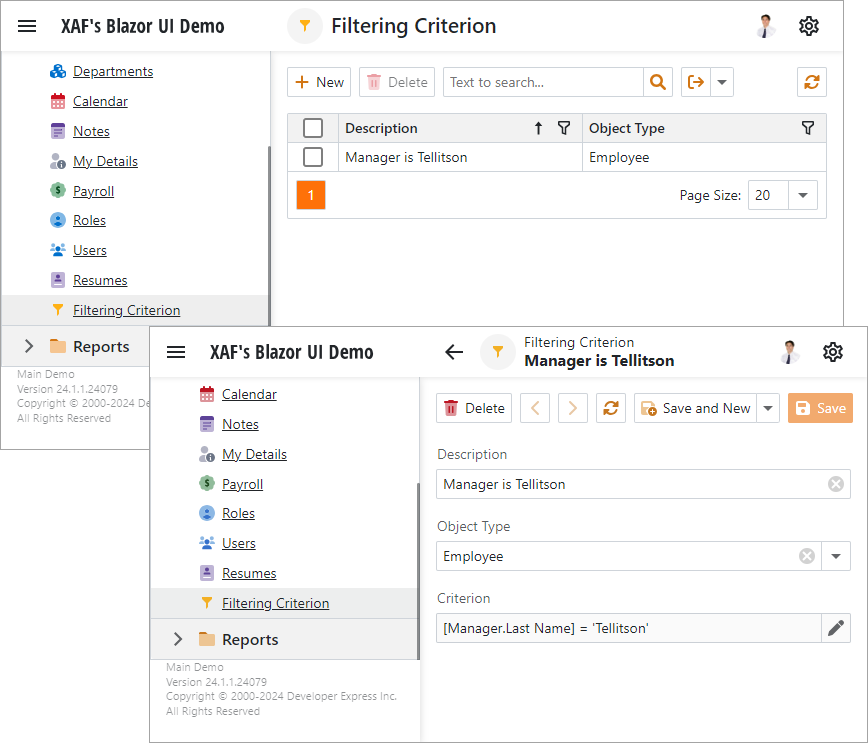Screen dimensions: 868x743
Task: Expand Reports group in front window
Action: coord(178,639)
